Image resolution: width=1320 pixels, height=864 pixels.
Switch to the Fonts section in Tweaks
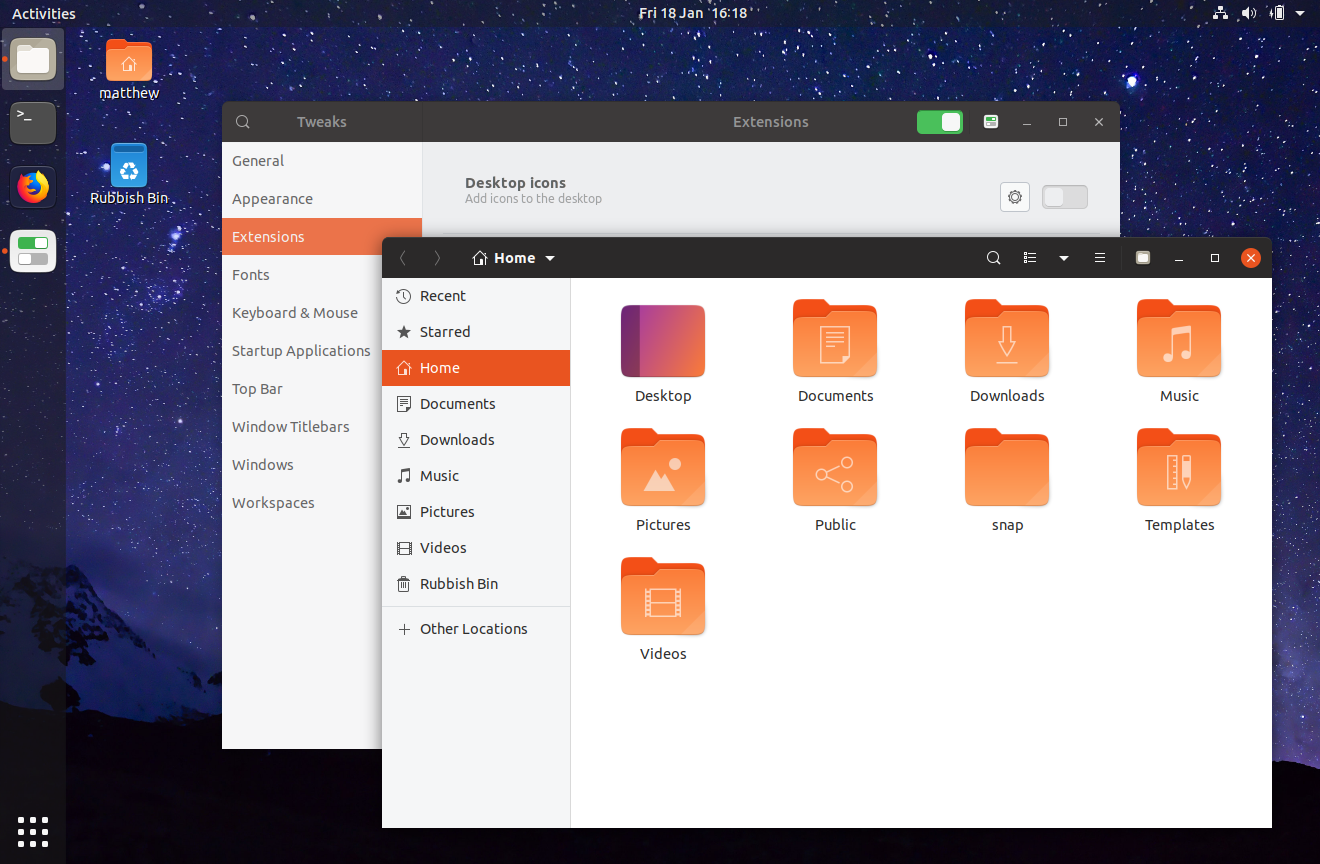[251, 275]
